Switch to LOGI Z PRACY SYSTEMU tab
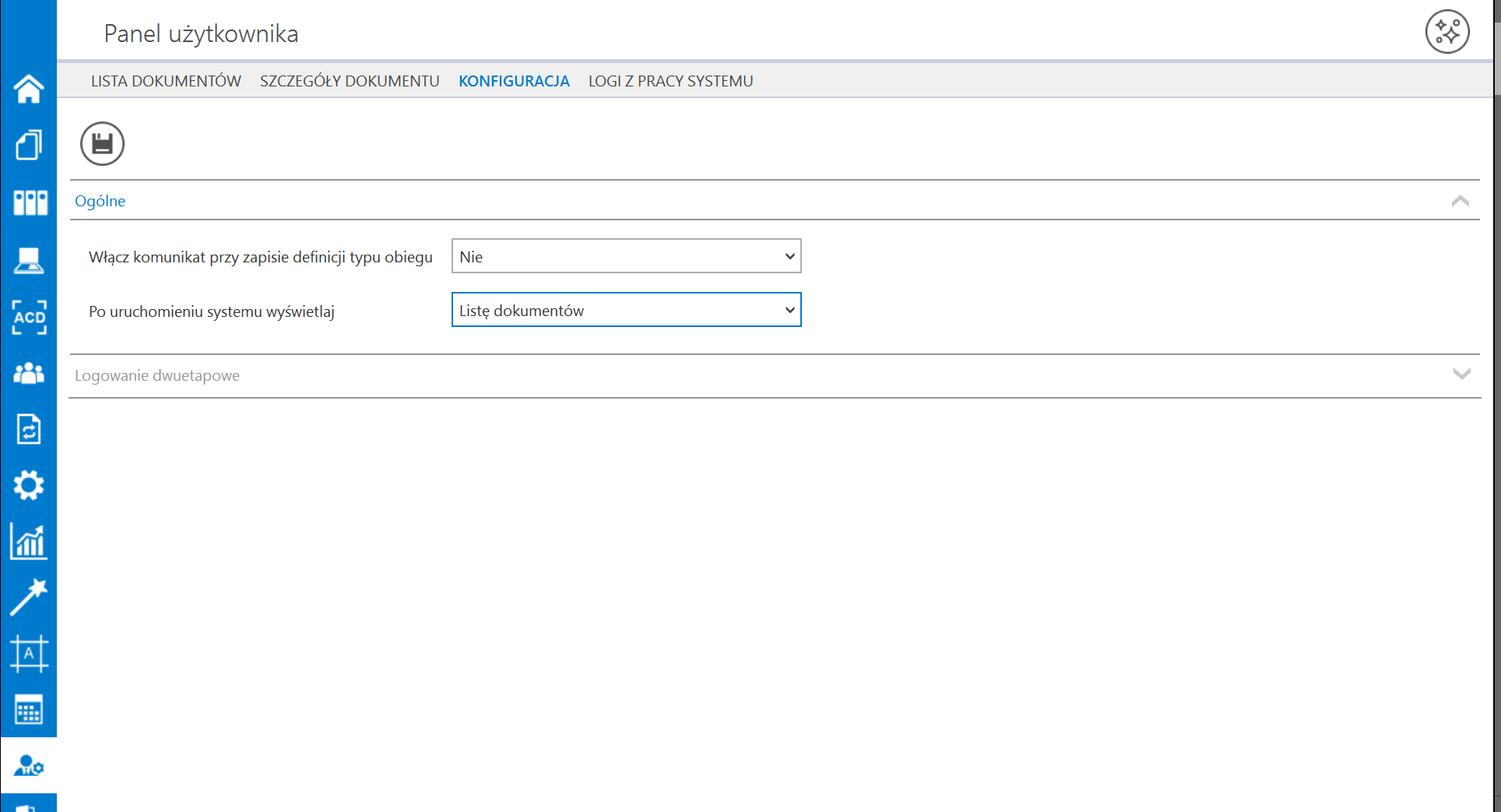 670,81
